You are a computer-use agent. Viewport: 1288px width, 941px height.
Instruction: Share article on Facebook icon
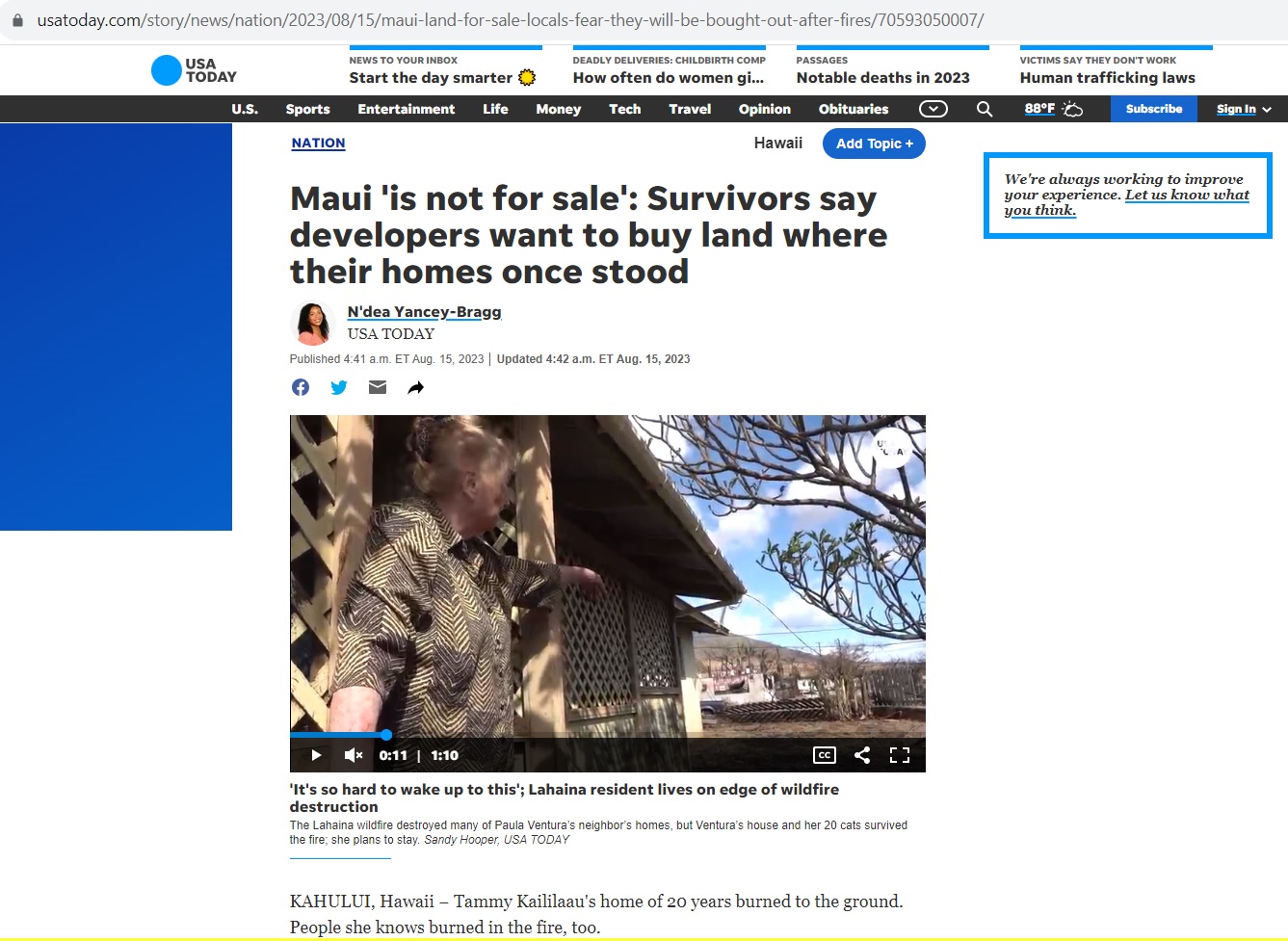point(301,387)
